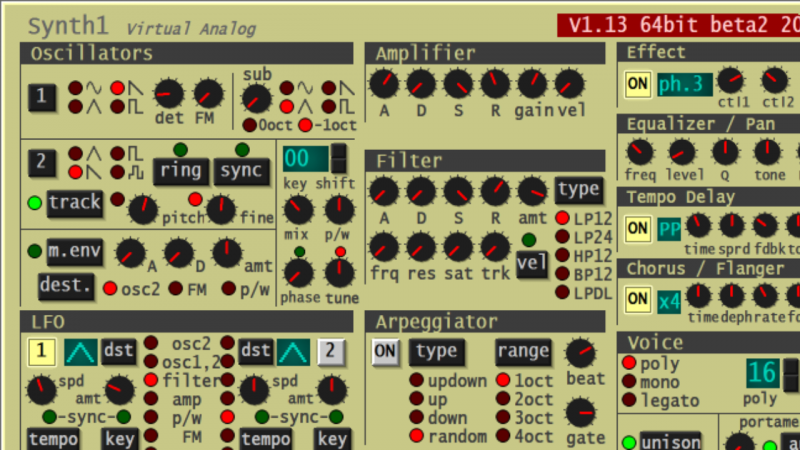
Task: Click the oscillator 2 fine knob
Action: (221, 210)
